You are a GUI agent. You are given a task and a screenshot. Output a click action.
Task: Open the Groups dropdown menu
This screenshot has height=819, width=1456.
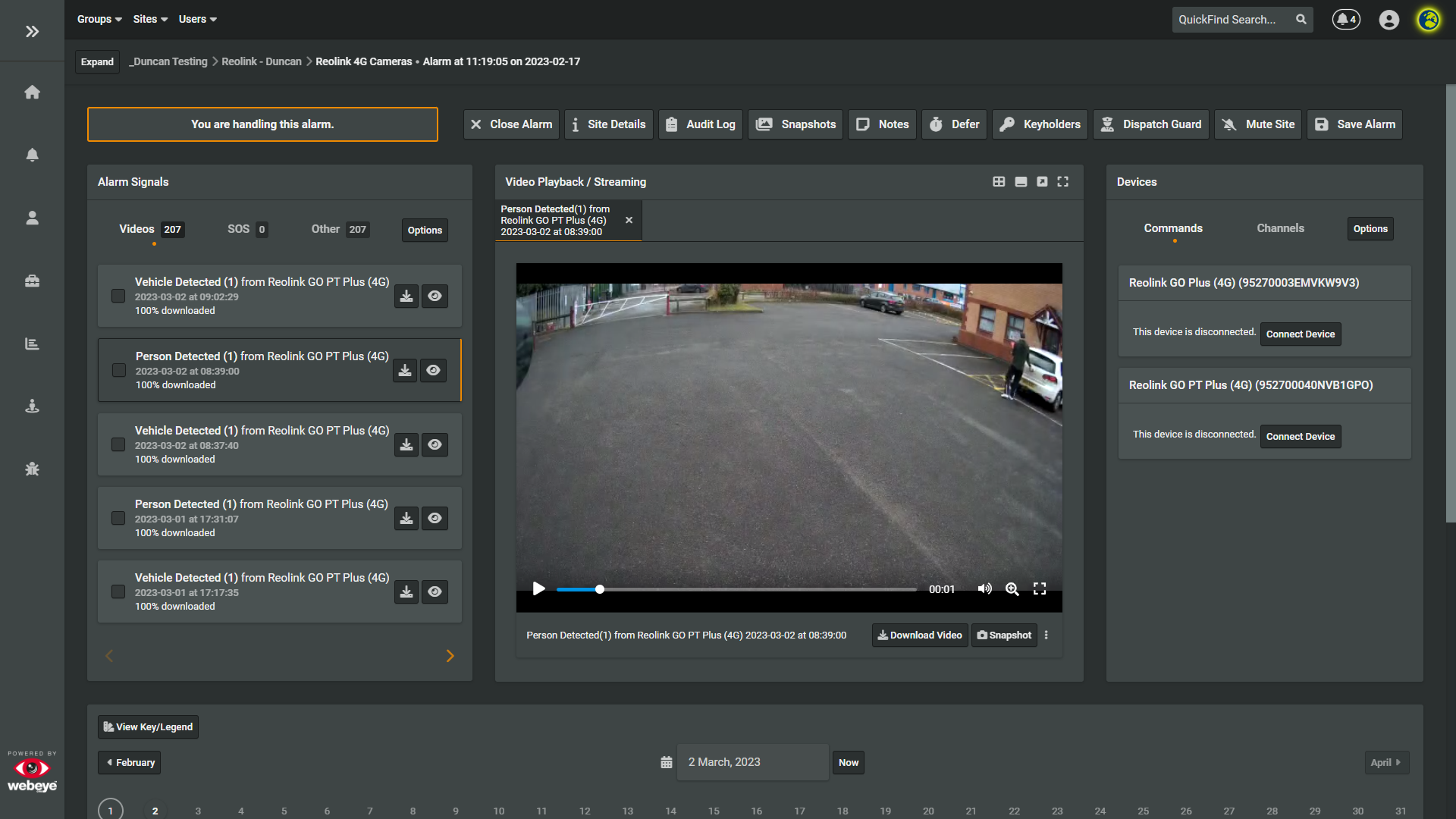[x=99, y=20]
